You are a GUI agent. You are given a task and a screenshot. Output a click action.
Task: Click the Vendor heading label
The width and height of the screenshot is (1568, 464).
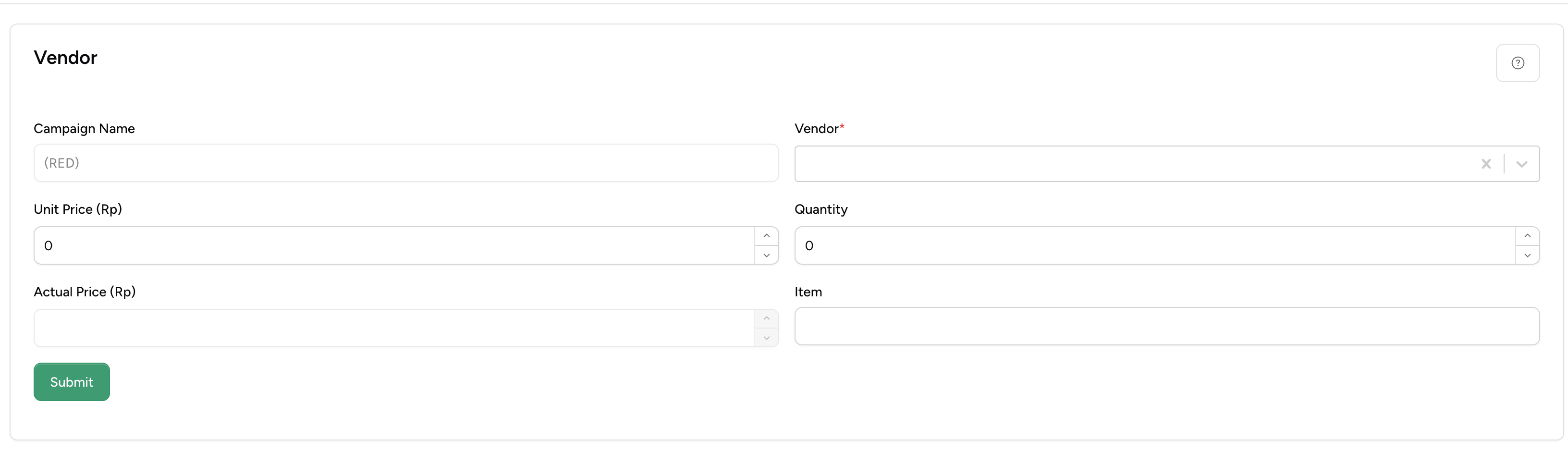tap(65, 57)
